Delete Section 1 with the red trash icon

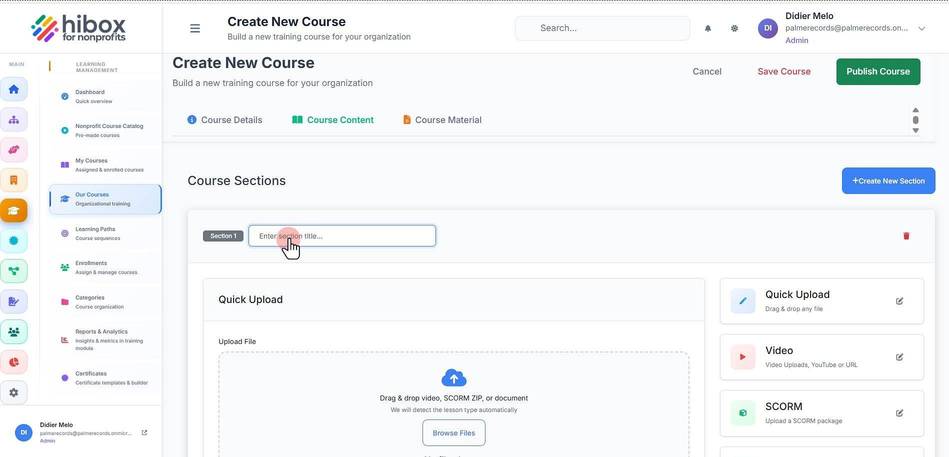(x=906, y=236)
